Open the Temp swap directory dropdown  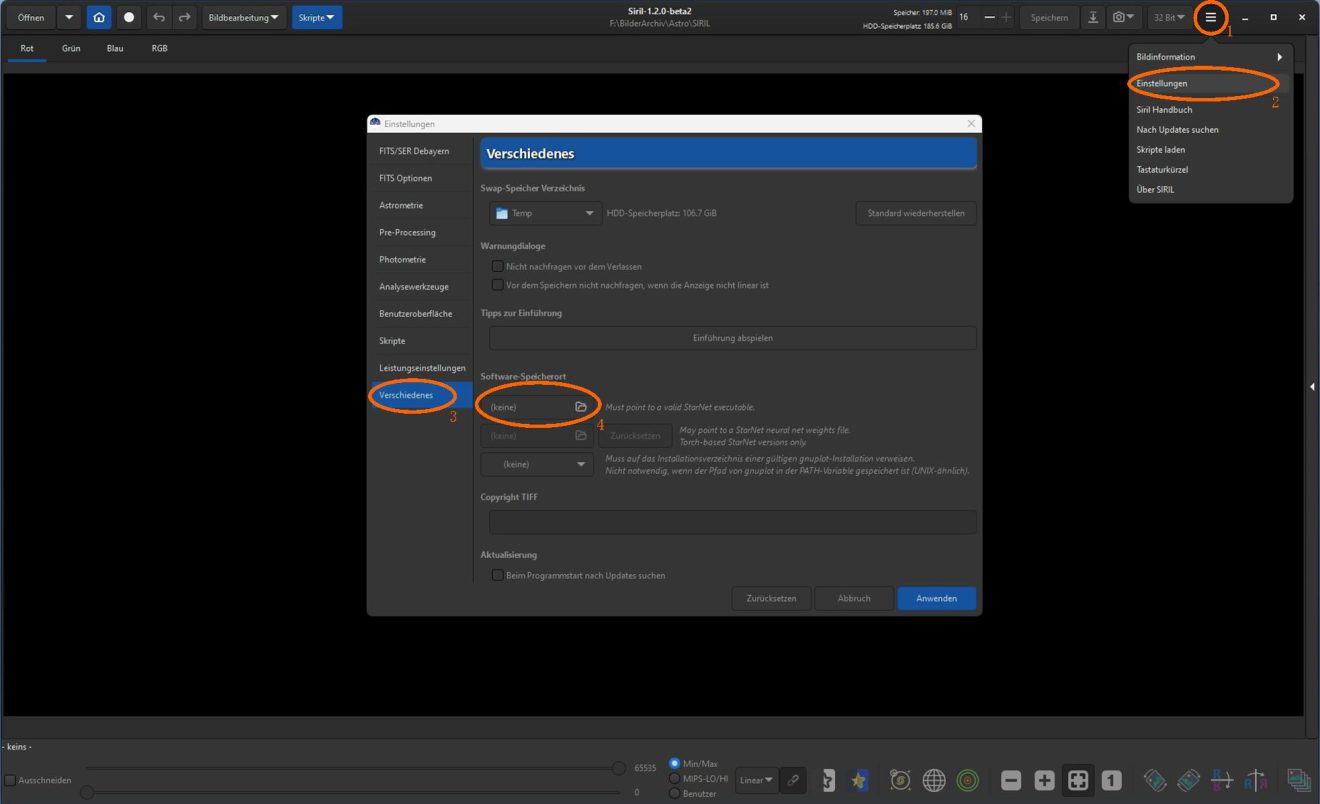(545, 213)
